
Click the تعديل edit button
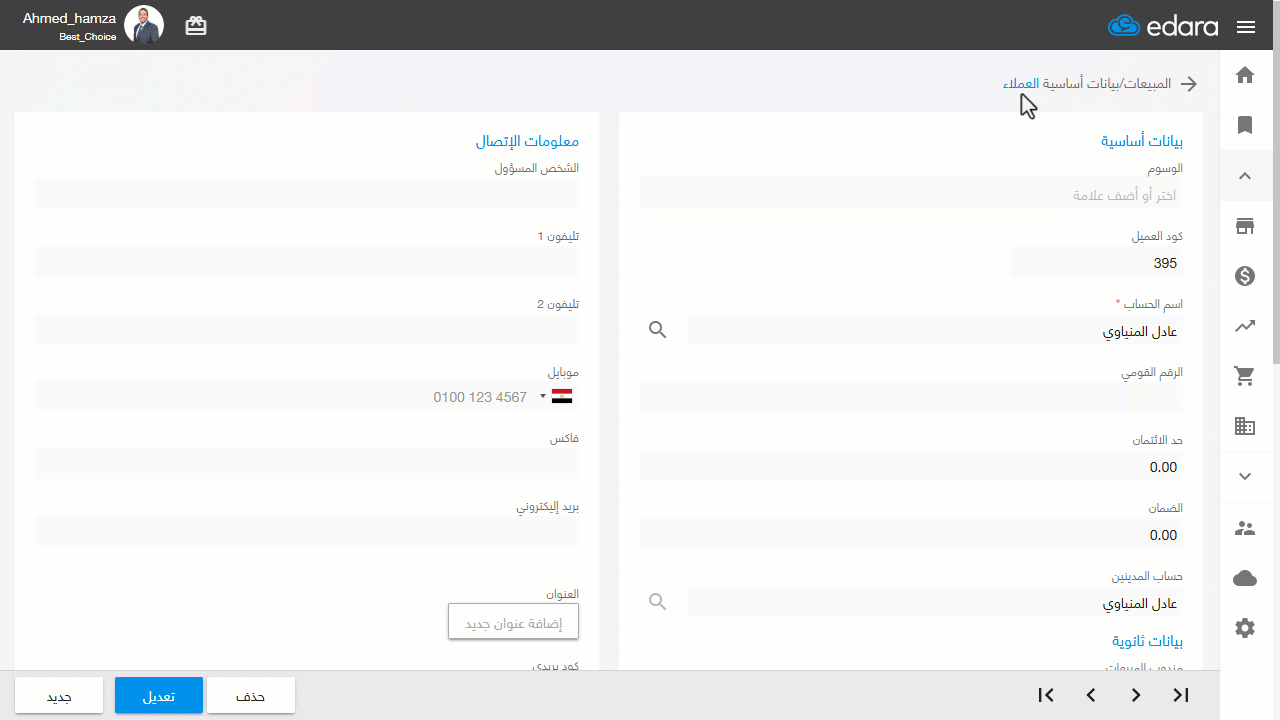coord(159,695)
